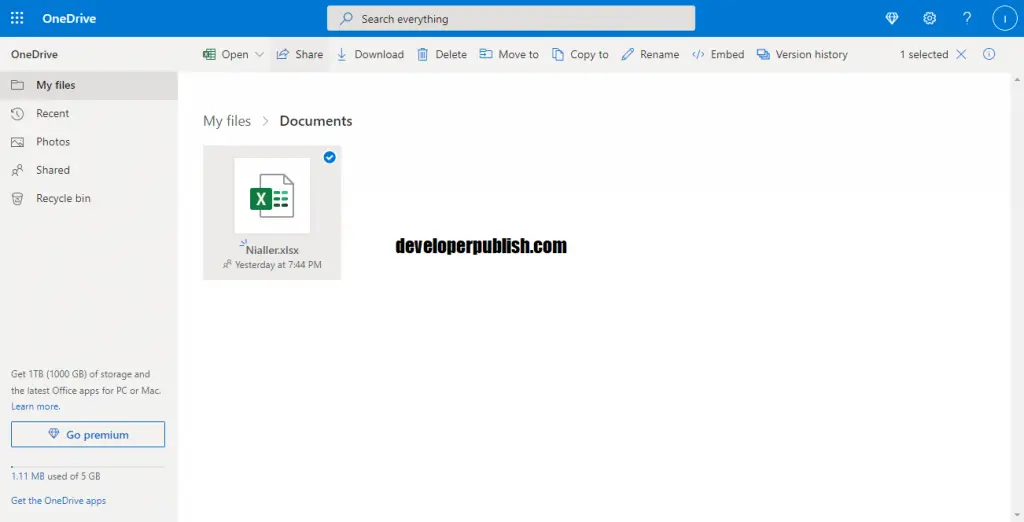
Task: Open Recent in the sidebar
Action: click(x=89, y=114)
